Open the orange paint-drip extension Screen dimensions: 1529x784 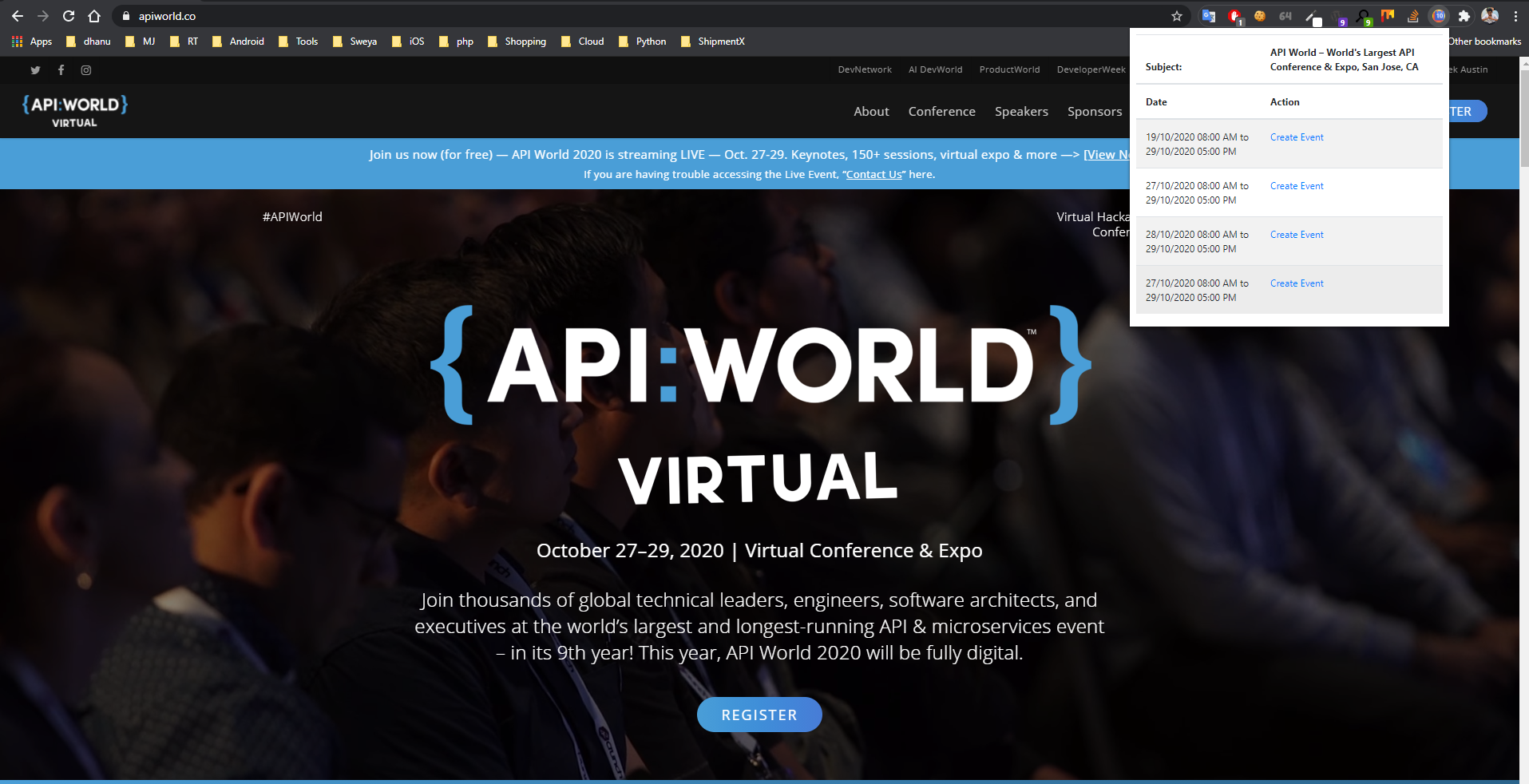tap(1388, 16)
